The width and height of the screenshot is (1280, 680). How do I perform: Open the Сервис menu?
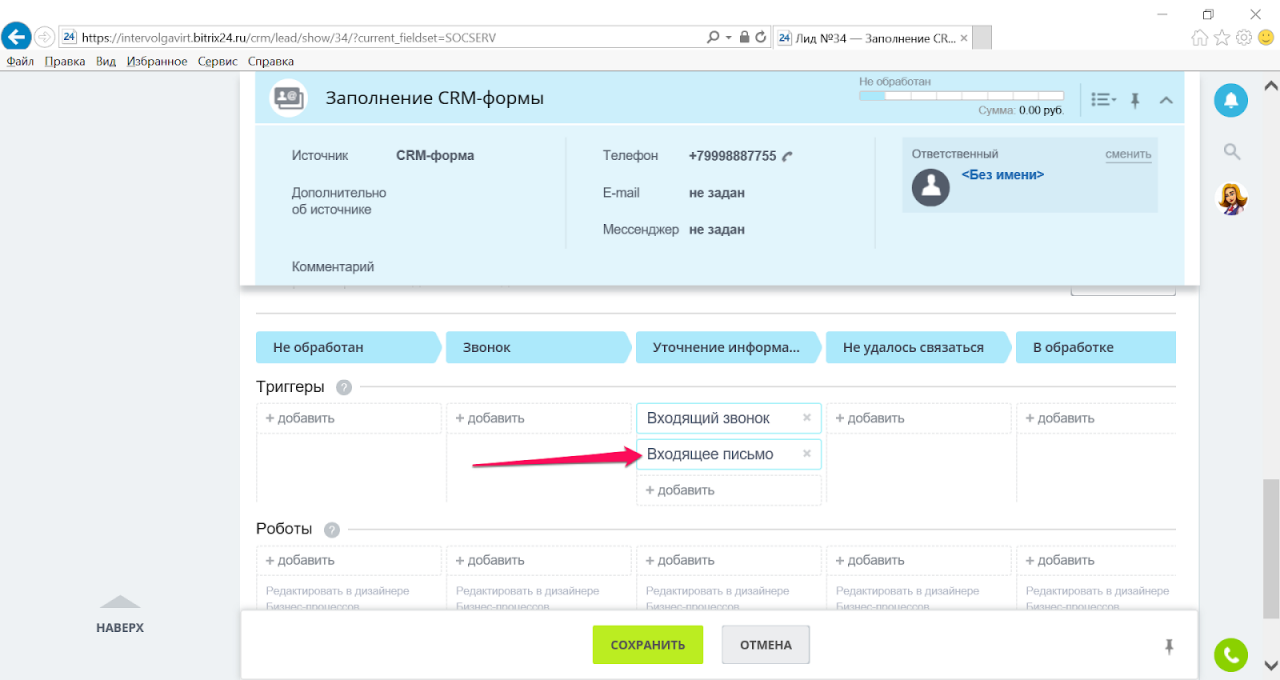click(x=218, y=62)
